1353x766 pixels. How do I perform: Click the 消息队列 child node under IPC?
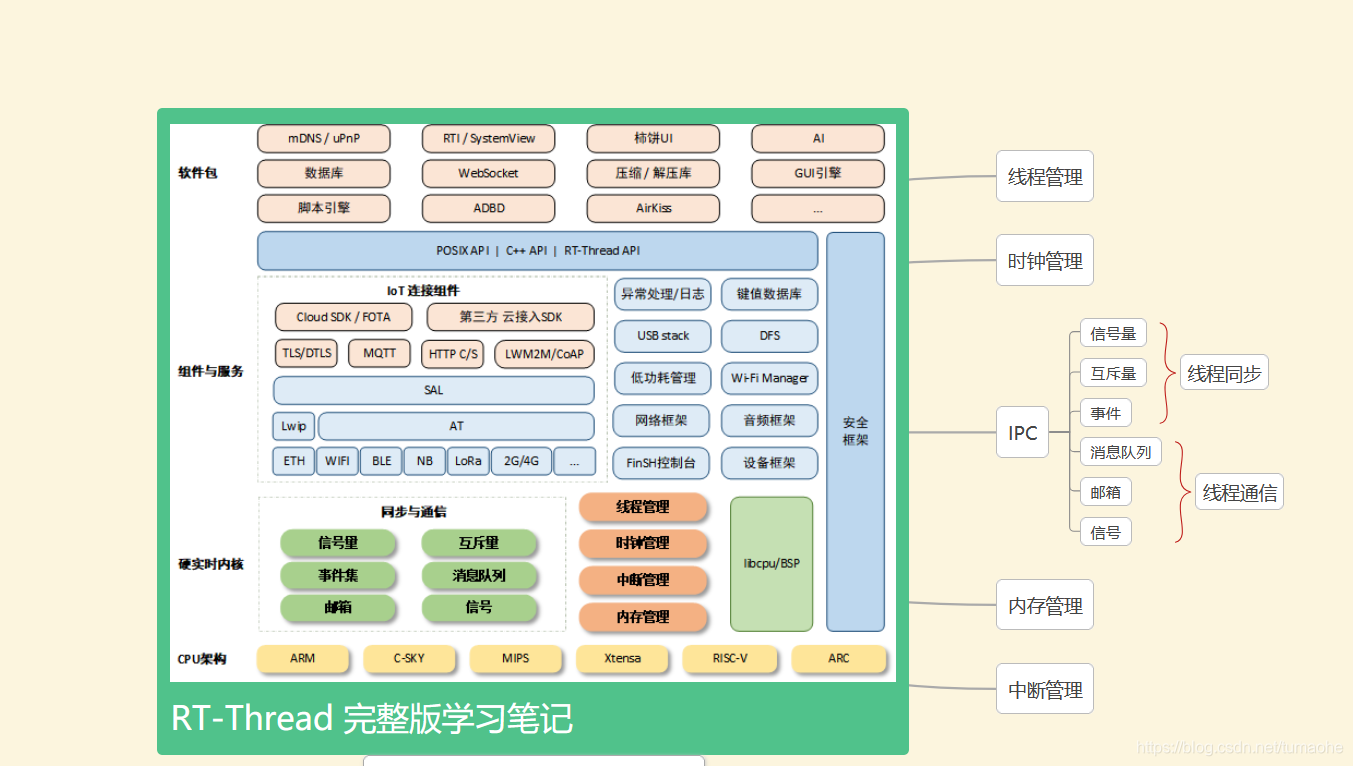tap(1120, 452)
